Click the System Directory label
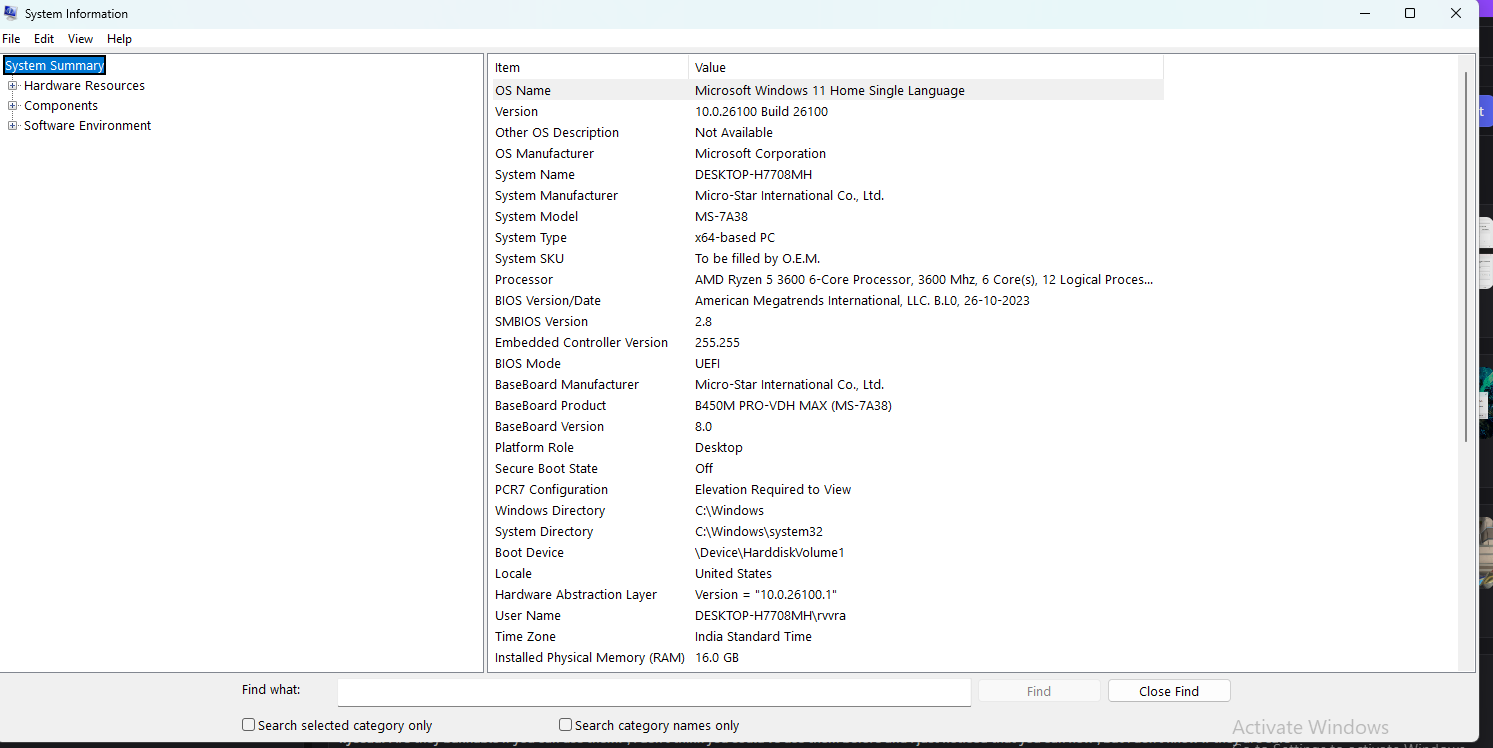This screenshot has height=748, width=1493. click(544, 532)
